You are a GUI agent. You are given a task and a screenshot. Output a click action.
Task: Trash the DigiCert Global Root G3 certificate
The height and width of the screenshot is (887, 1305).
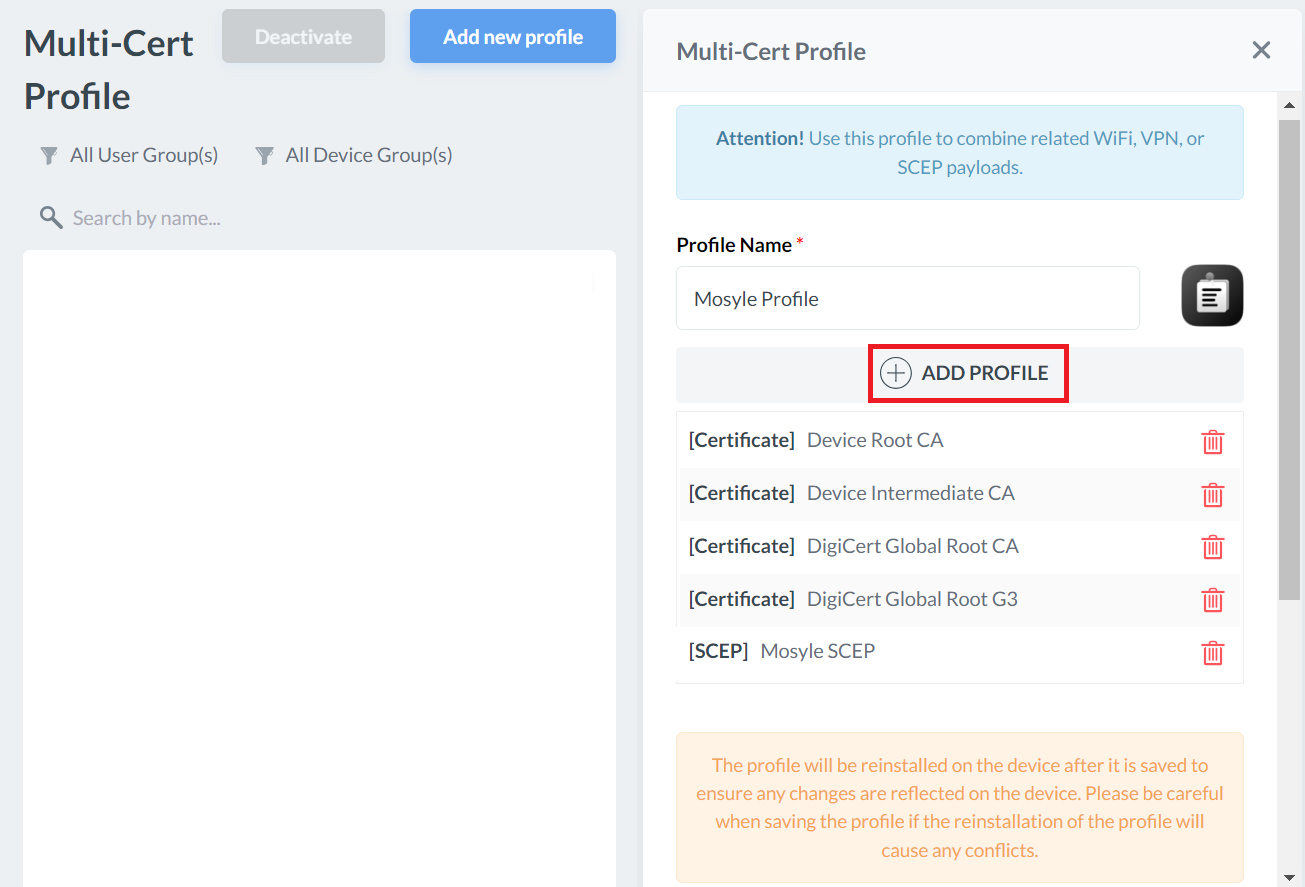click(x=1212, y=600)
